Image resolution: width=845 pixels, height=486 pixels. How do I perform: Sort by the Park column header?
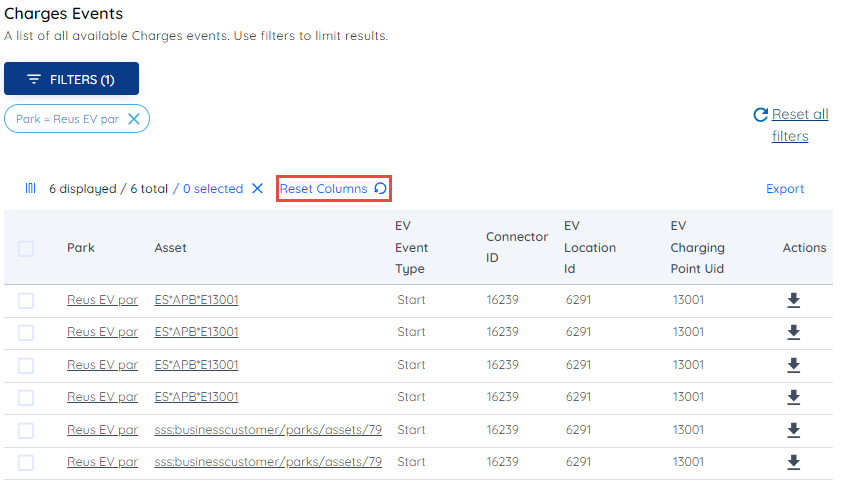[81, 248]
